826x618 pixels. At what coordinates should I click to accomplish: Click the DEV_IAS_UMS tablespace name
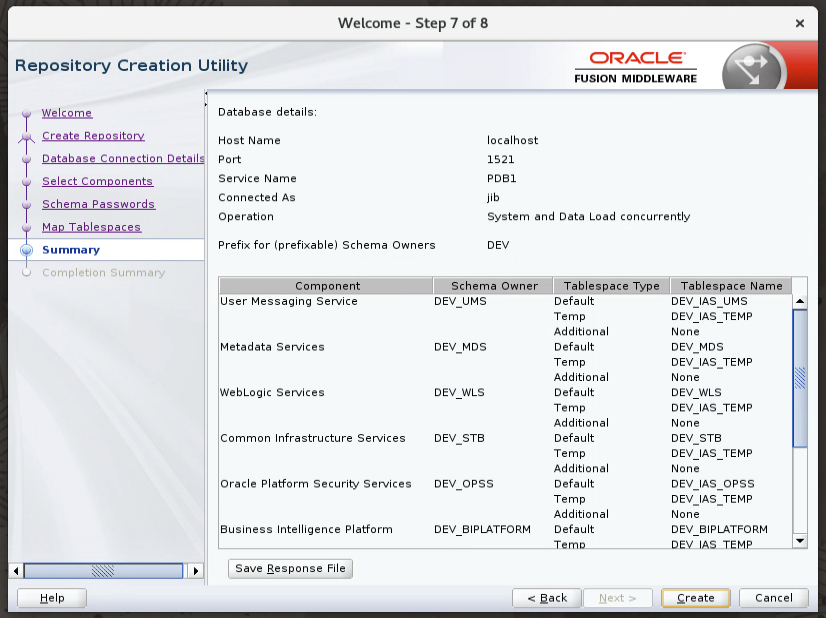click(709, 301)
